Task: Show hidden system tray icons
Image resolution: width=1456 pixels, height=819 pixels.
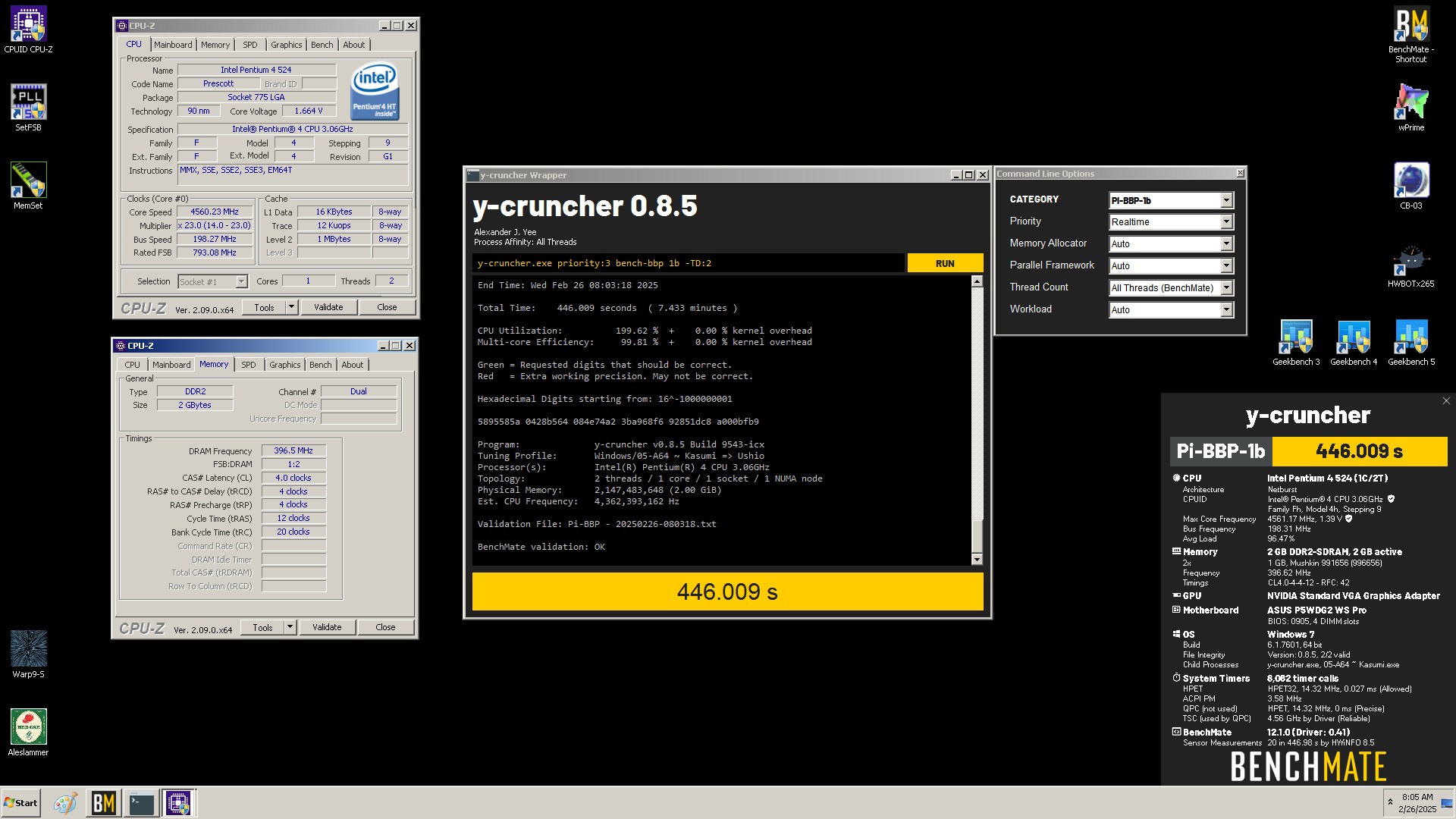Action: point(1390,802)
